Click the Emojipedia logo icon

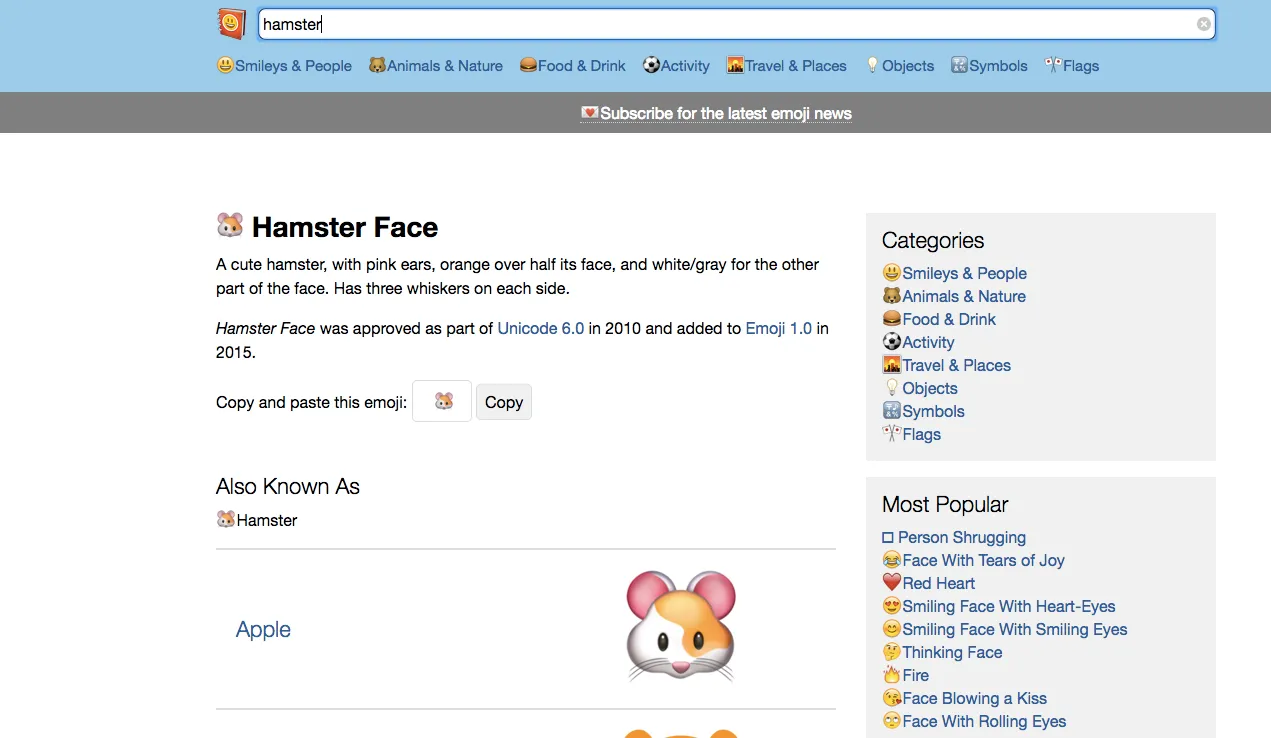(231, 24)
